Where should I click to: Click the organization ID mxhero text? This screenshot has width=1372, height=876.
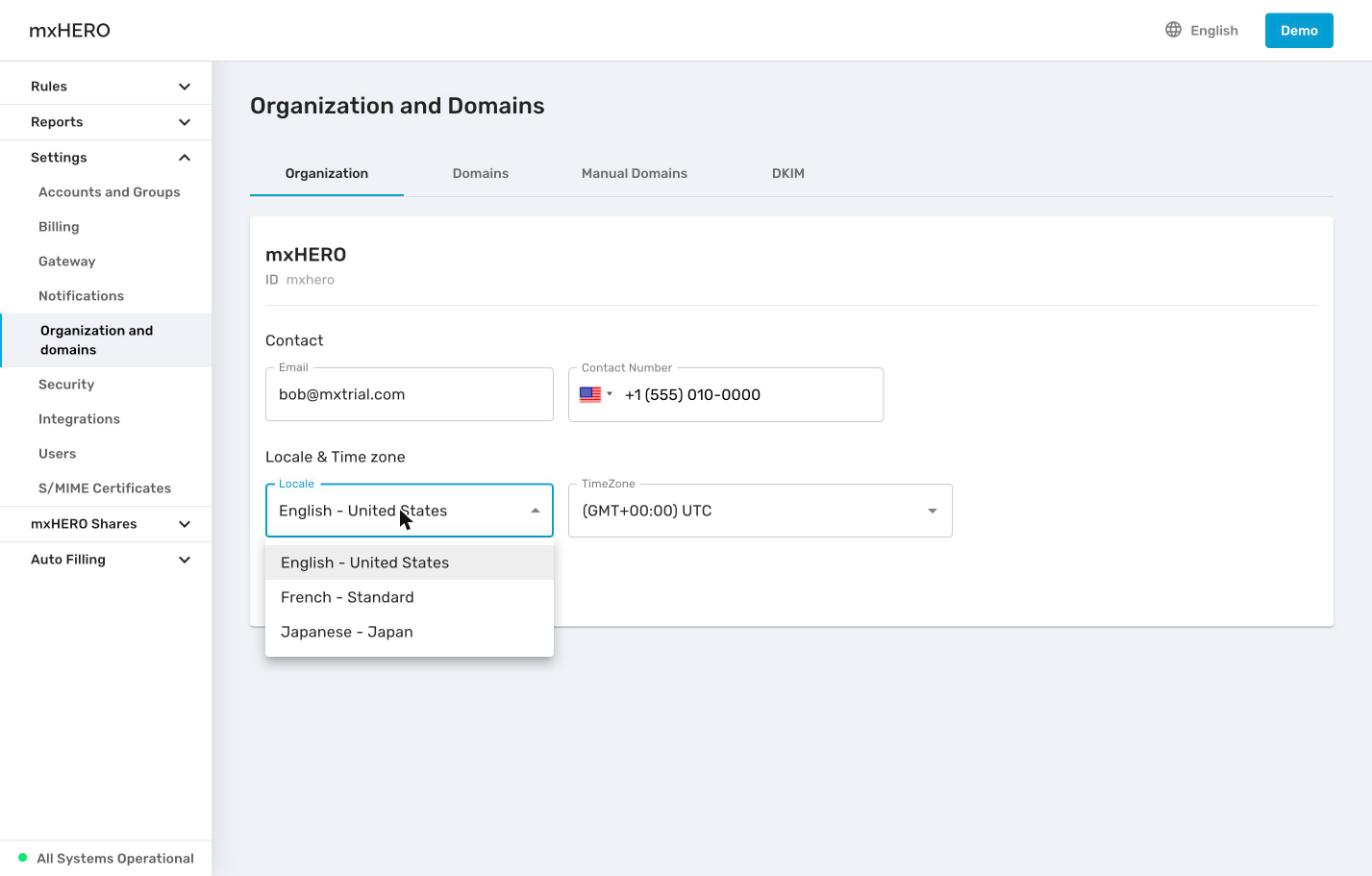coord(310,280)
